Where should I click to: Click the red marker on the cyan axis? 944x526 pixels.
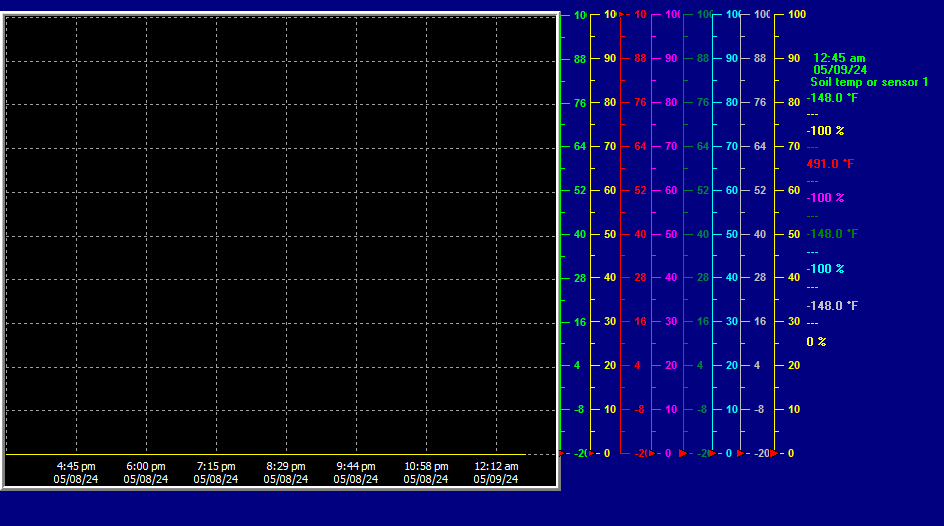point(712,453)
